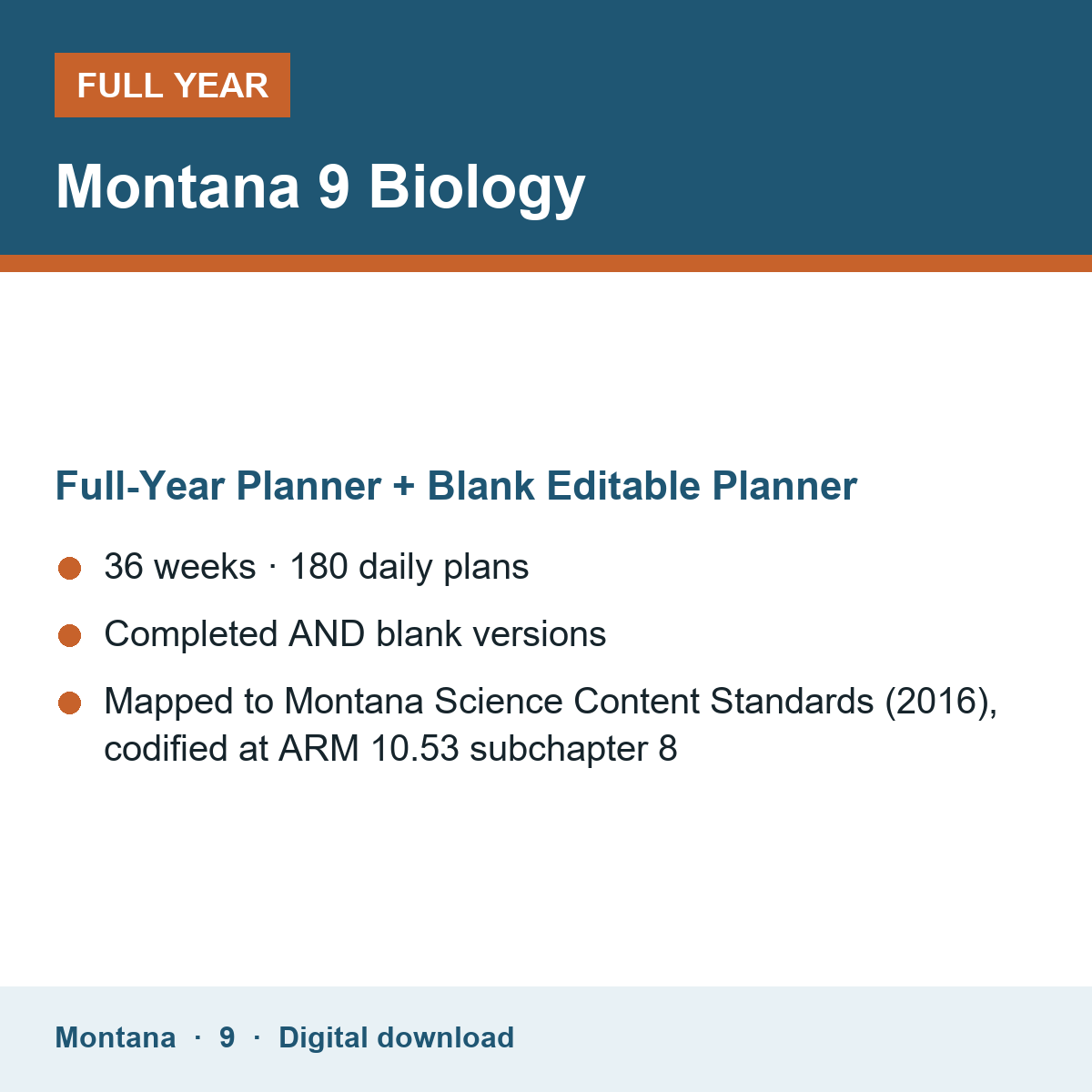This screenshot has height=1092, width=1092.
Task: Click the word Biology in the title
Action: click(477, 189)
